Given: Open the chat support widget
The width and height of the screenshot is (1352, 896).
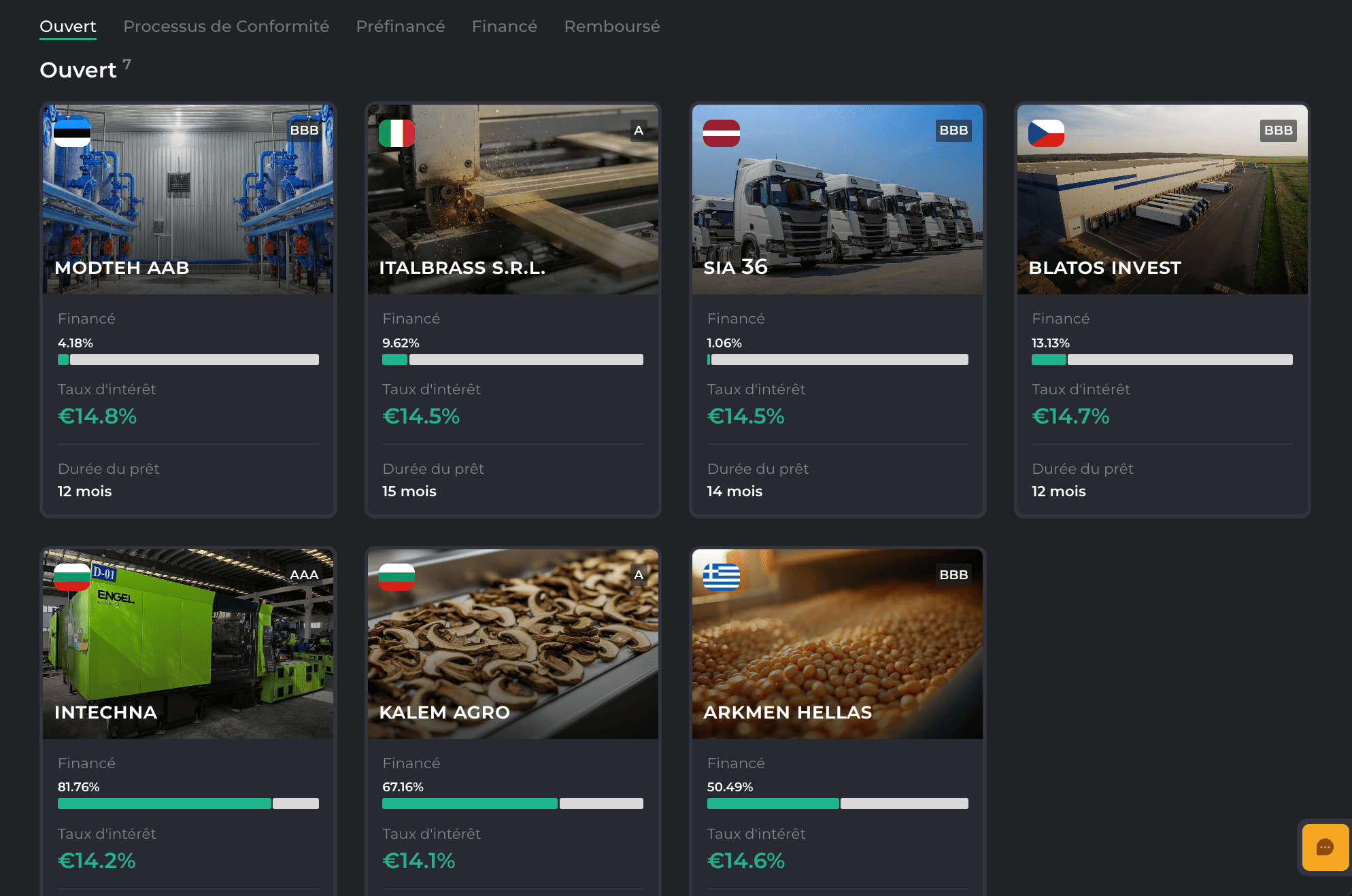Looking at the screenshot, I should click(1325, 847).
